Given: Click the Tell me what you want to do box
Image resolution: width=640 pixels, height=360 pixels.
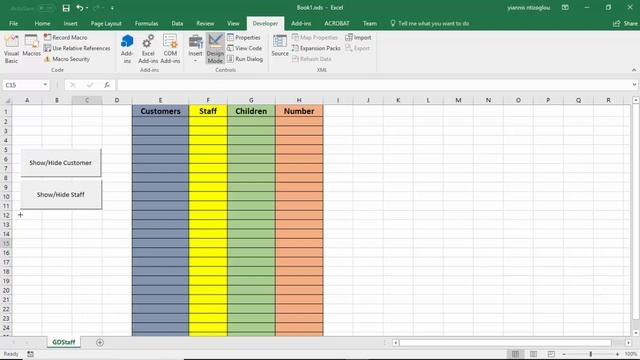Looking at the screenshot, I should tap(430, 24).
